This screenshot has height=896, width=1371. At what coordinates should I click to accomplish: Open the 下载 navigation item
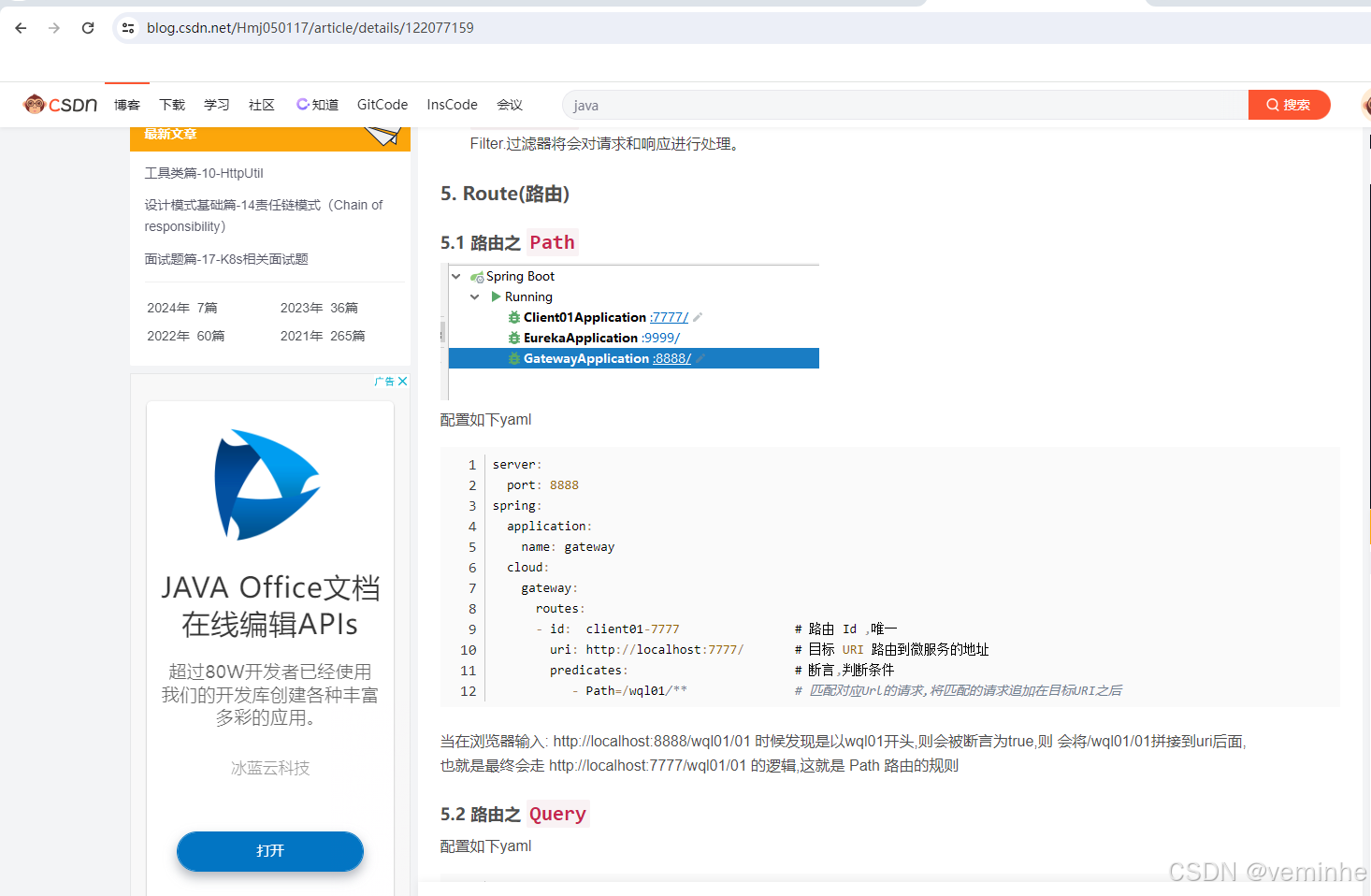(172, 105)
